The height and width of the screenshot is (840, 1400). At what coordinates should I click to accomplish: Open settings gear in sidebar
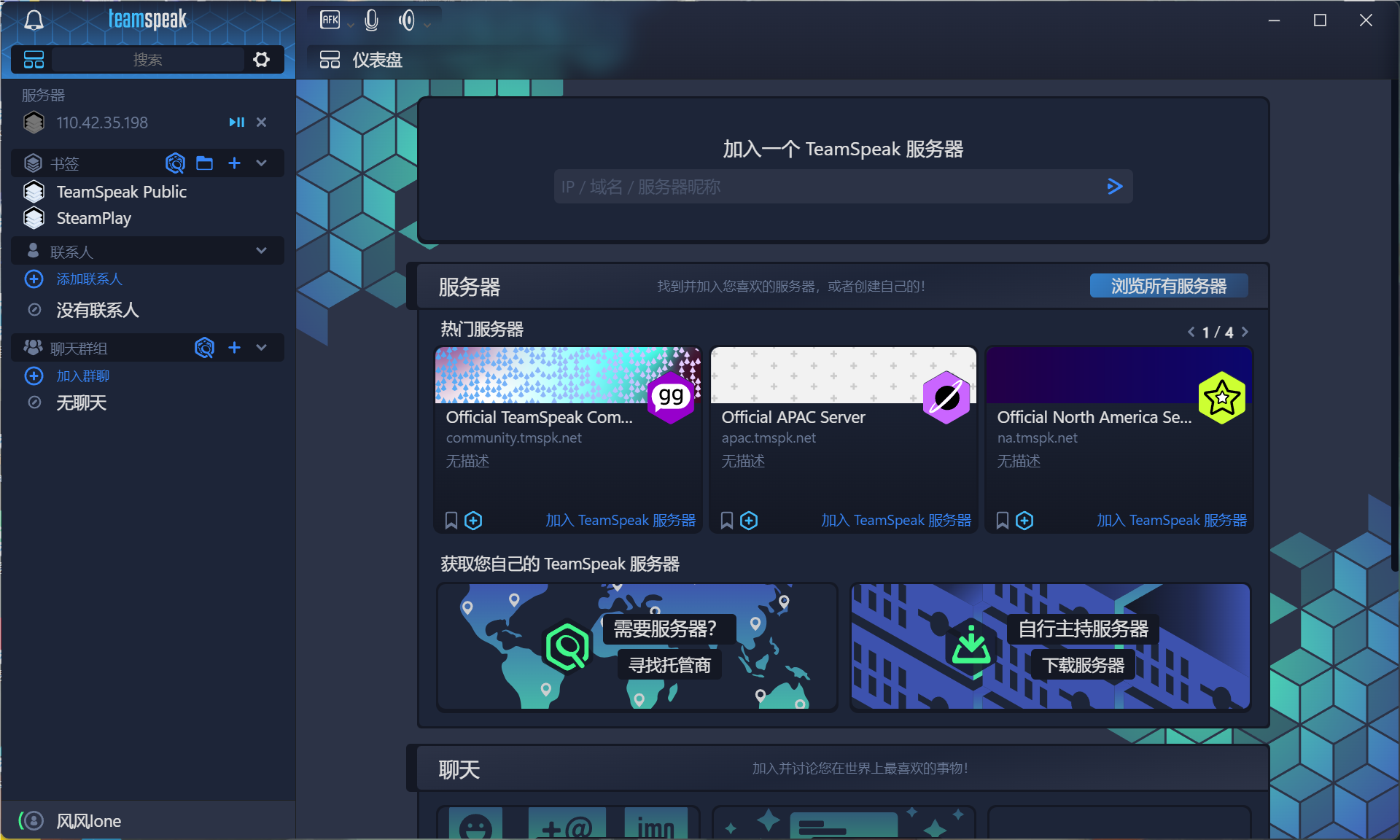pyautogui.click(x=261, y=60)
